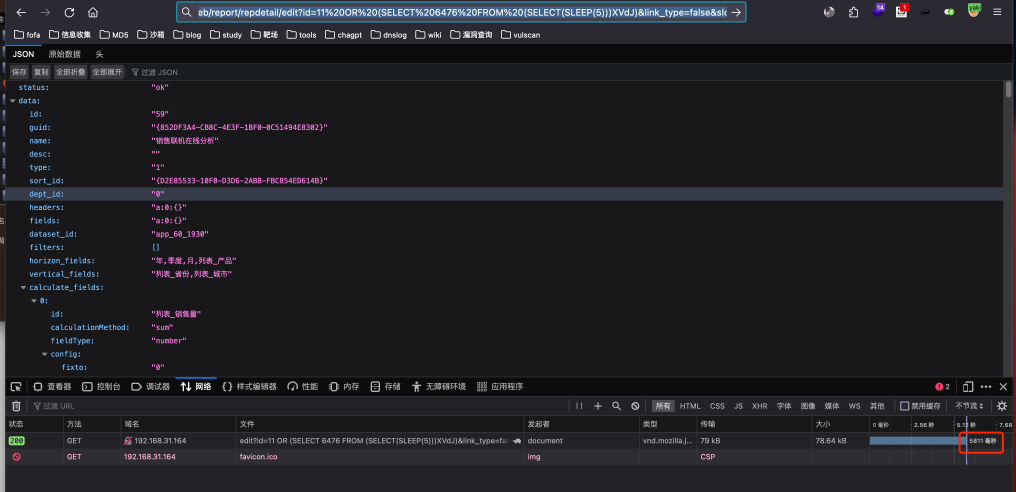Open the vulscan bookmark folder

point(520,35)
